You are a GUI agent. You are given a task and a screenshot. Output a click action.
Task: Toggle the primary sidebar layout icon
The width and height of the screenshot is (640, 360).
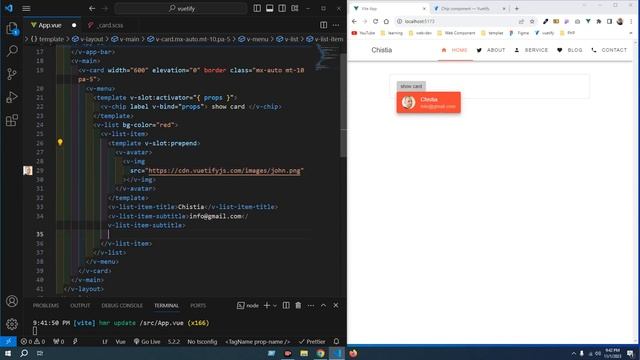[x=257, y=8]
